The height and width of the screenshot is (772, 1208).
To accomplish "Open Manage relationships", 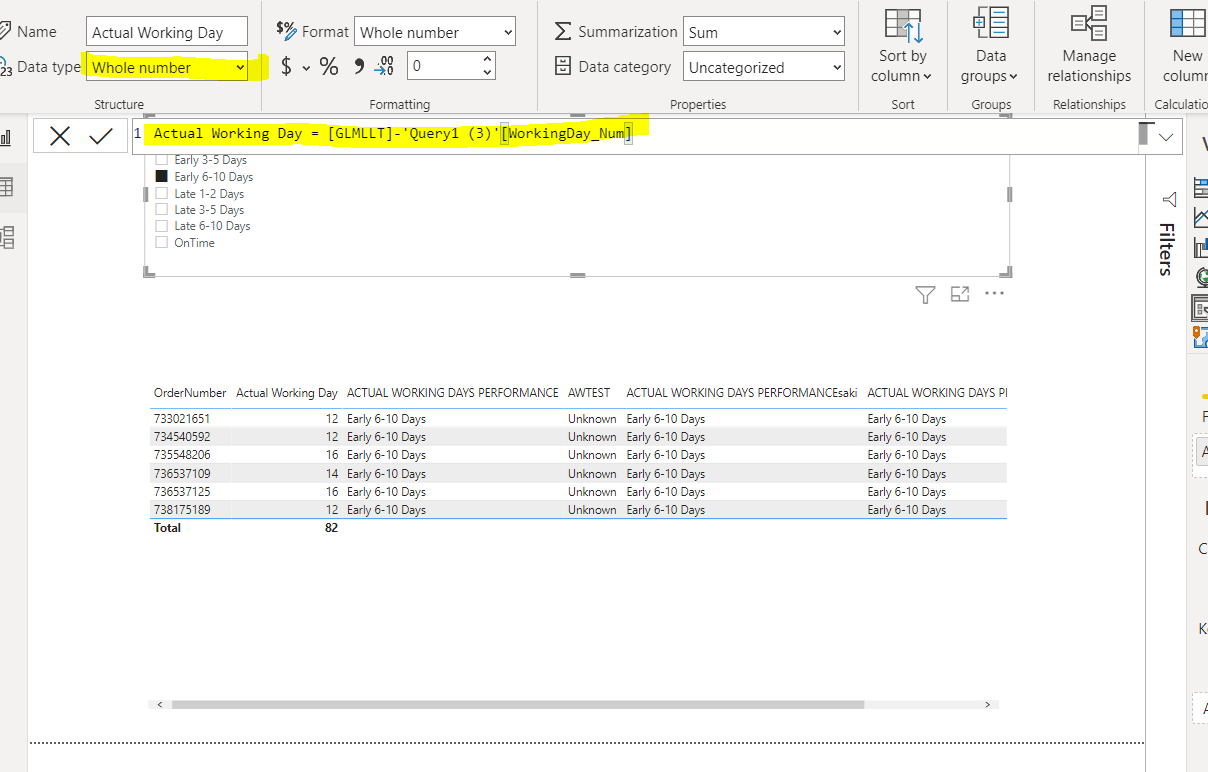I will tap(1089, 47).
